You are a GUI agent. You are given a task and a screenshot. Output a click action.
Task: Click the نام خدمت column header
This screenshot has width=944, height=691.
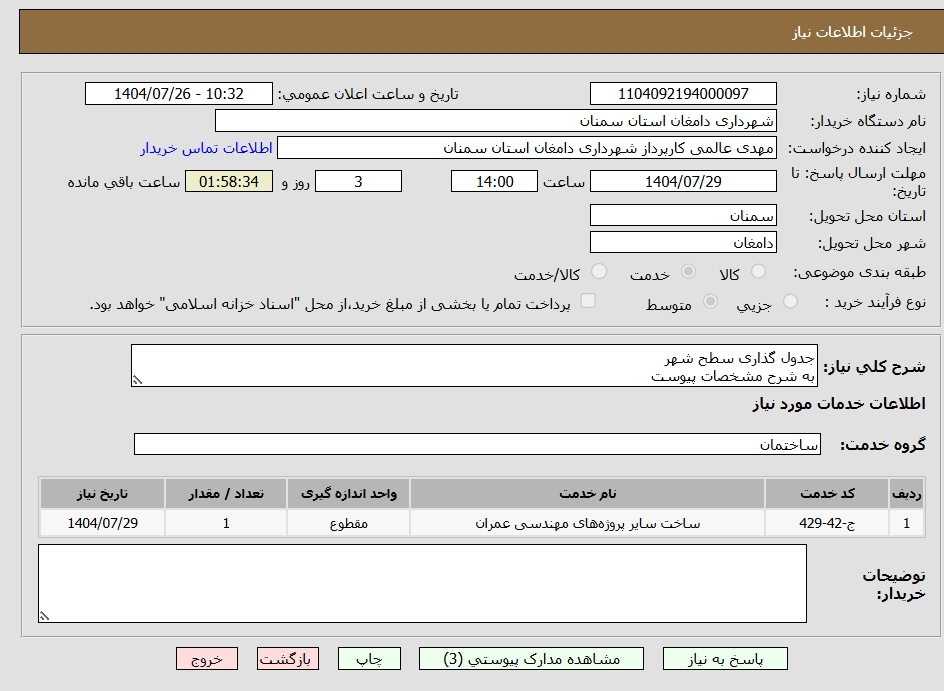click(587, 494)
